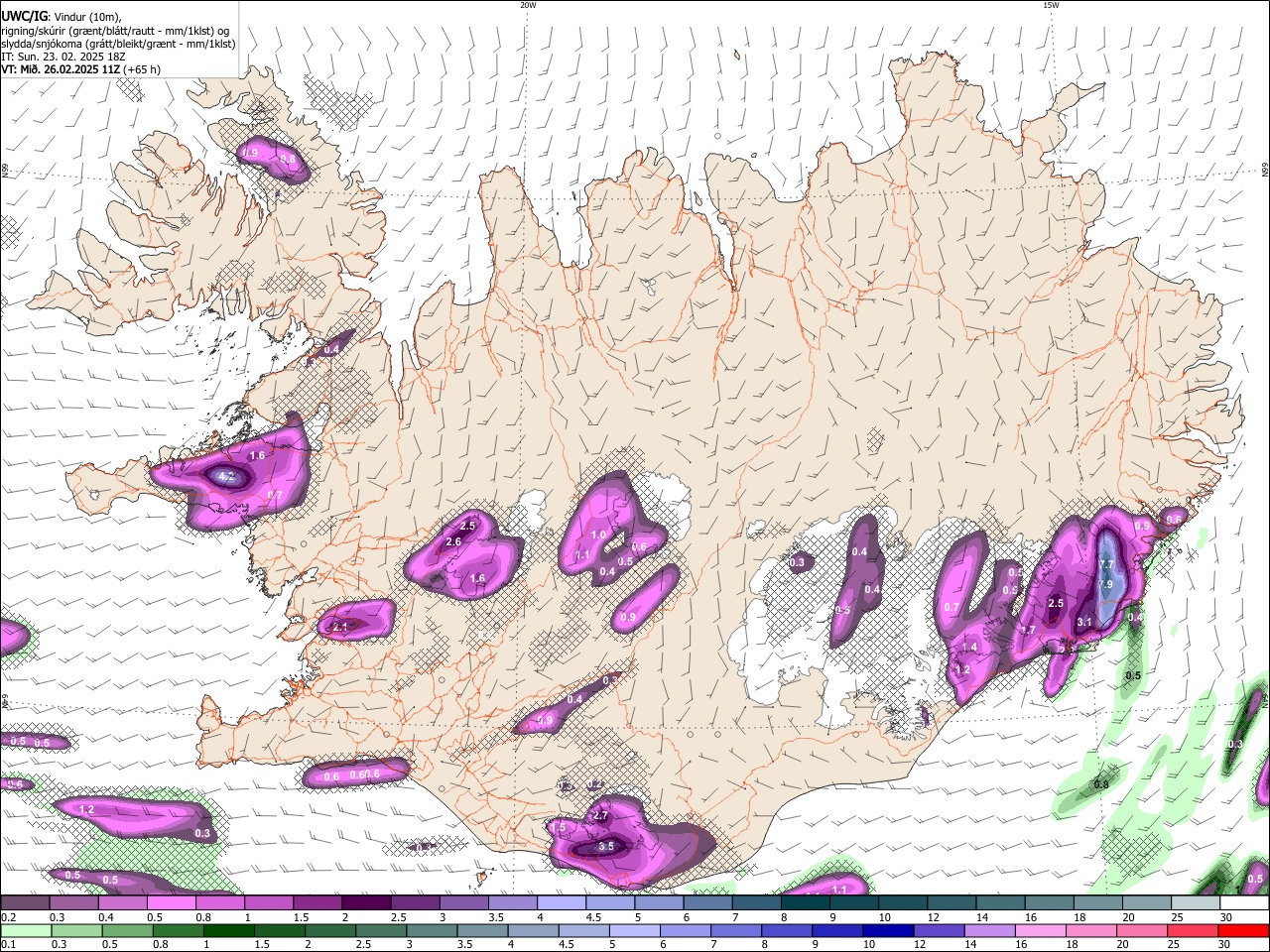1270x952 pixels.
Task: Click the 'VT: Mið. 26.02.2025 11Z' valid time
Action: (x=62, y=69)
